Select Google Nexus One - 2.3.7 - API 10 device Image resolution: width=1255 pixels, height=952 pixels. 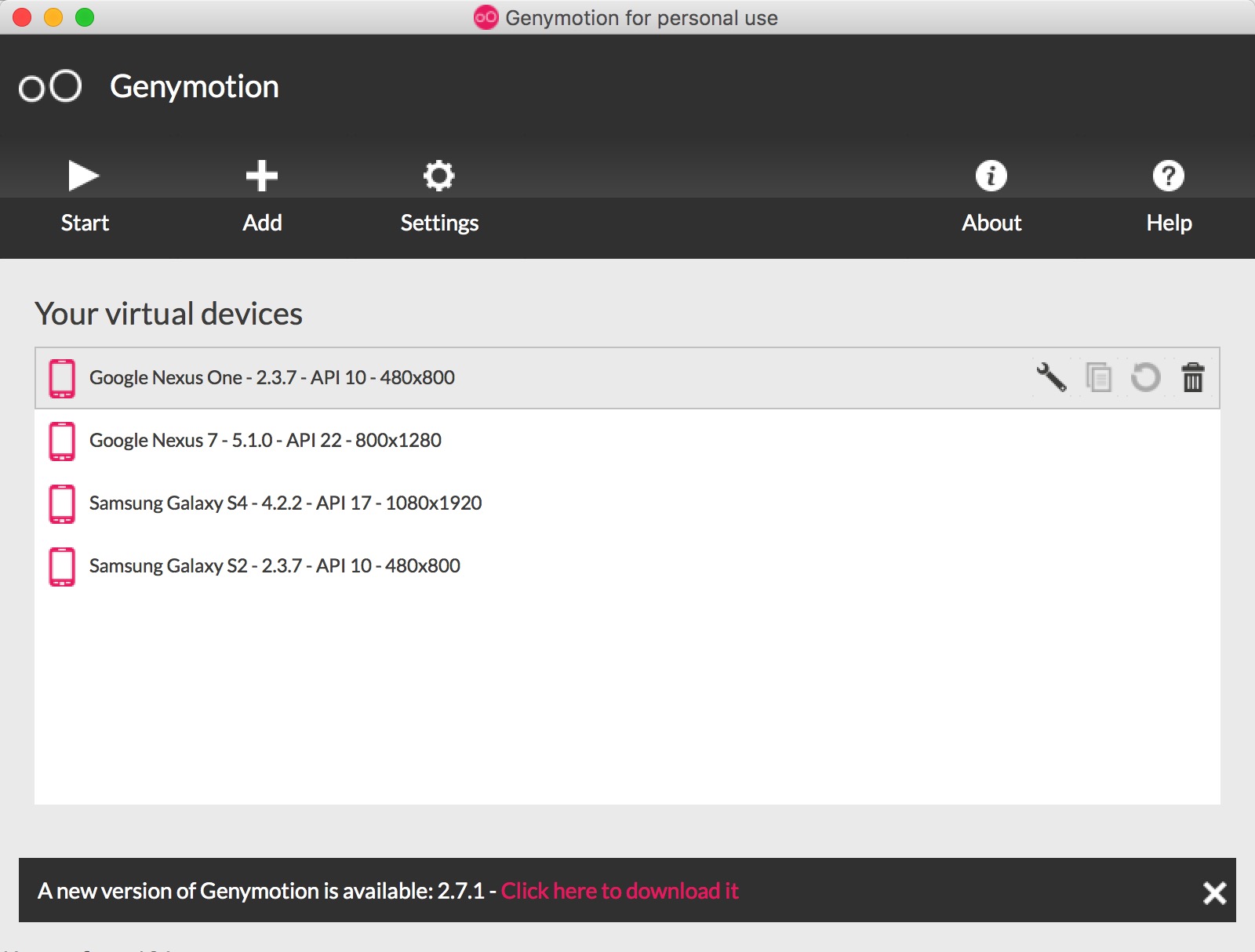[x=627, y=378]
